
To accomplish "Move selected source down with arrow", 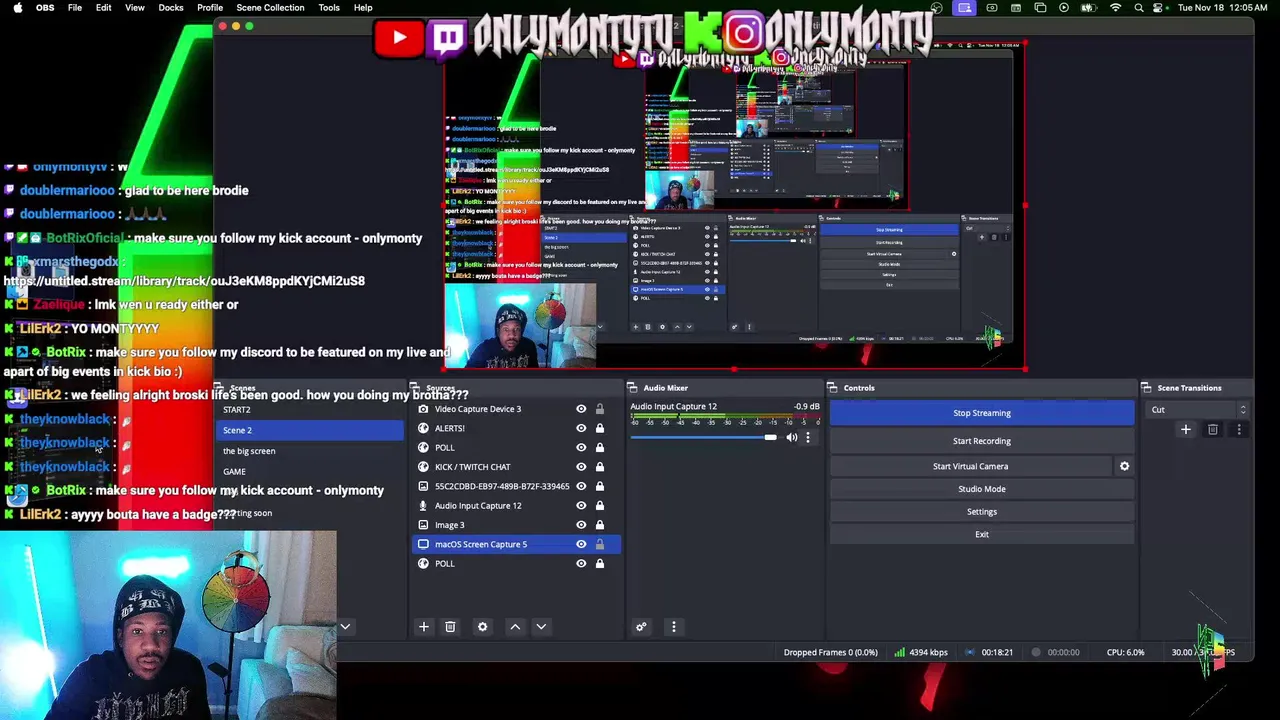I will click(541, 627).
